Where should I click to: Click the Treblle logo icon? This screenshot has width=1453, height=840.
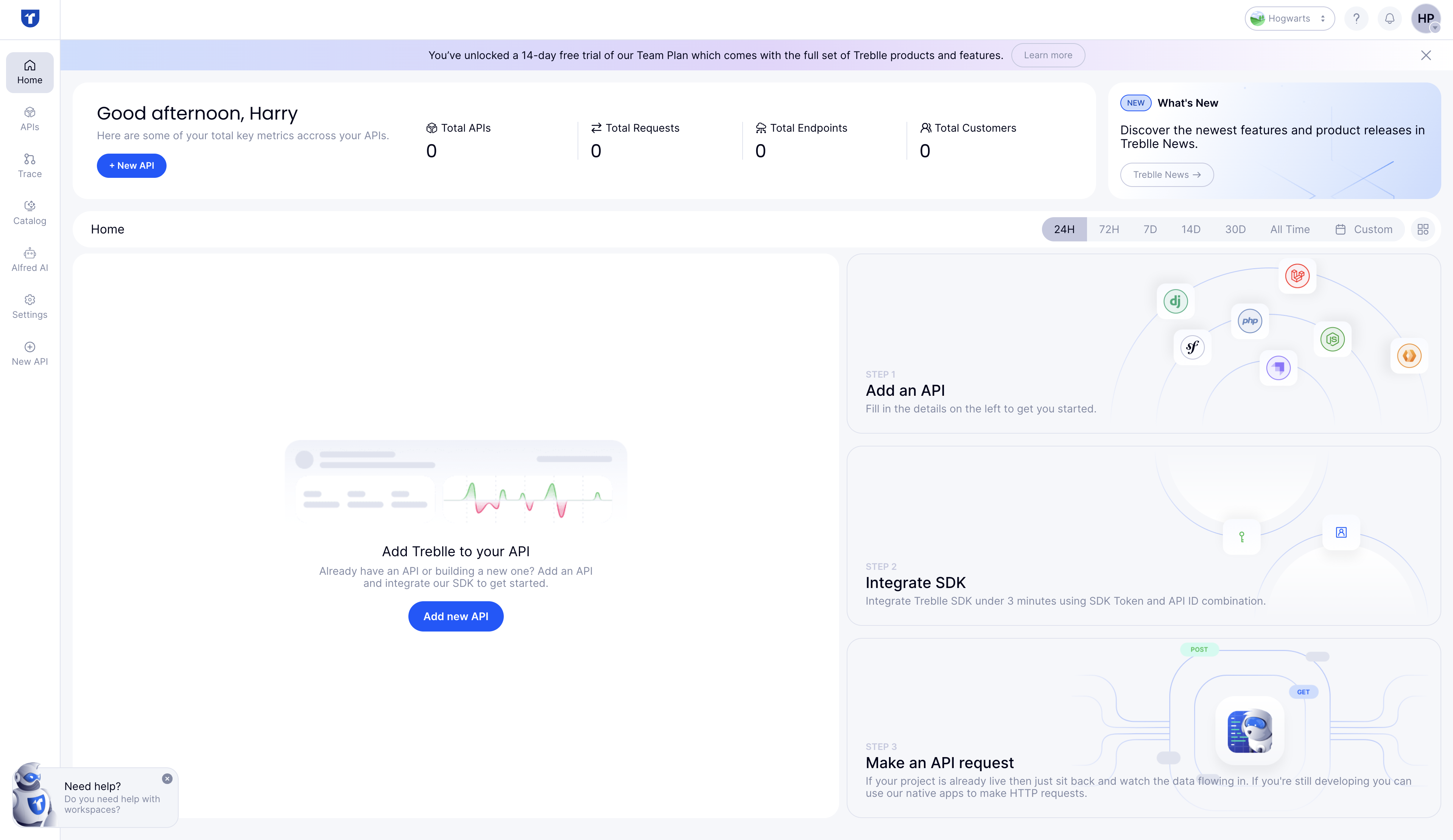point(30,19)
